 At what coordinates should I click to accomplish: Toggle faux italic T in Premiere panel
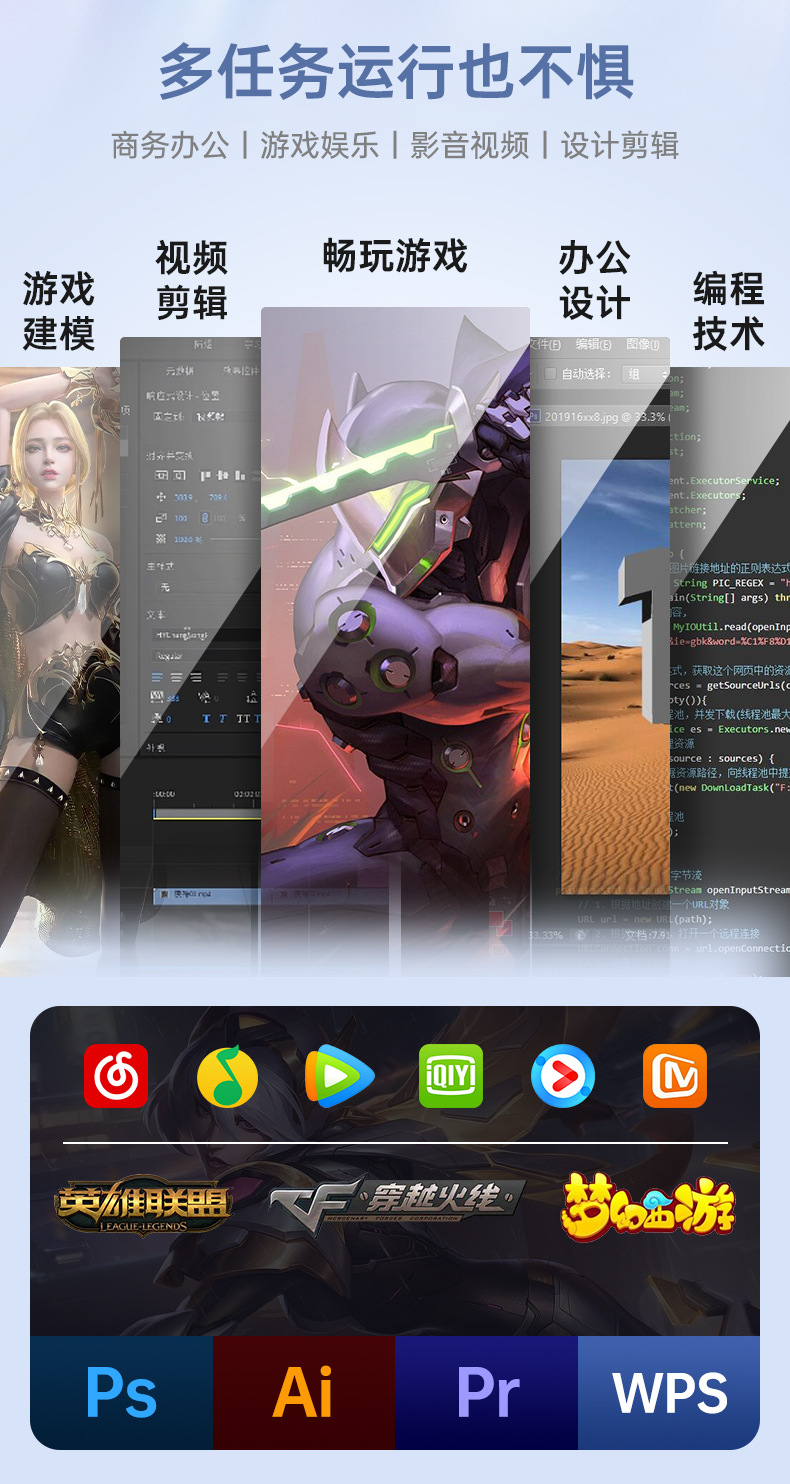[223, 719]
